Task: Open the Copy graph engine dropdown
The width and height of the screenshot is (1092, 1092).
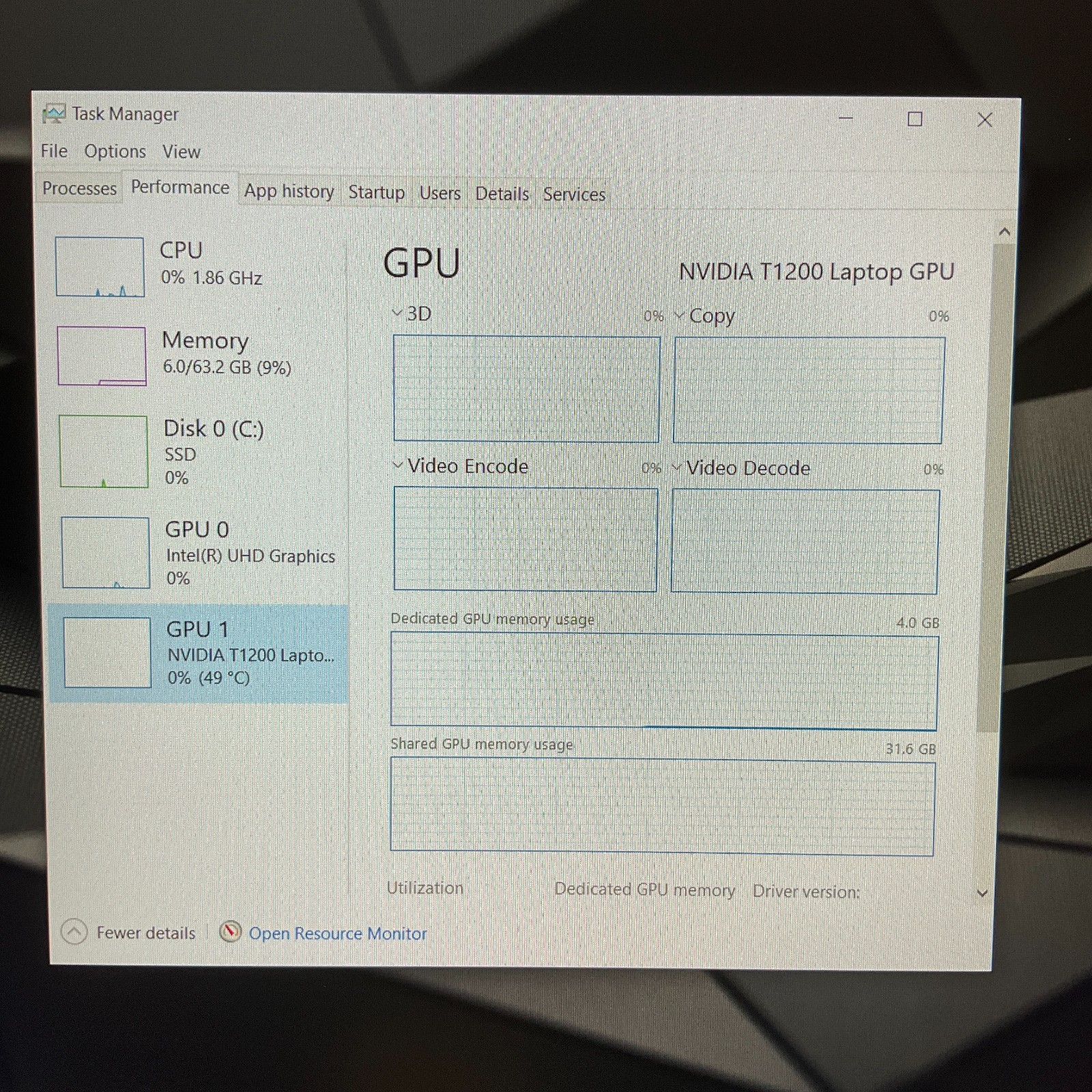Action: pos(680,316)
